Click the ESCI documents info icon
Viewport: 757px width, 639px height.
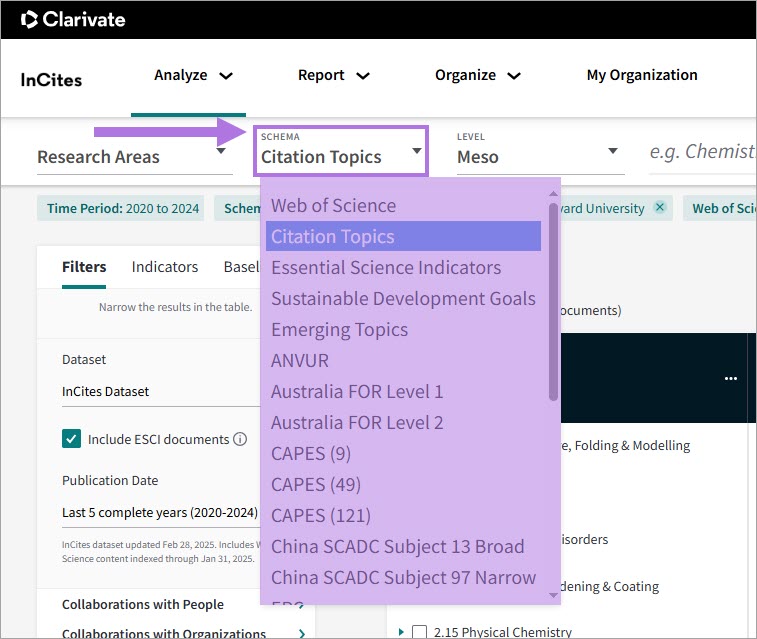pyautogui.click(x=240, y=439)
